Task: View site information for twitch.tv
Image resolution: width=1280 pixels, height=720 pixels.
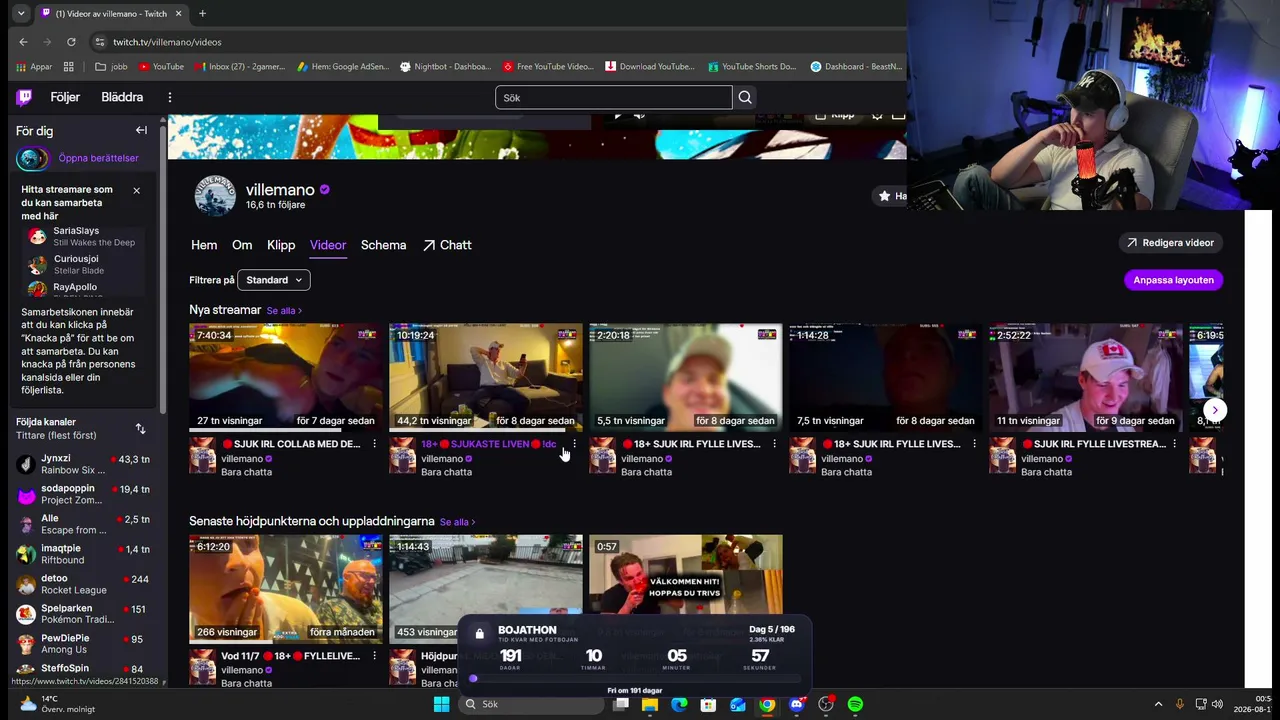Action: click(99, 42)
